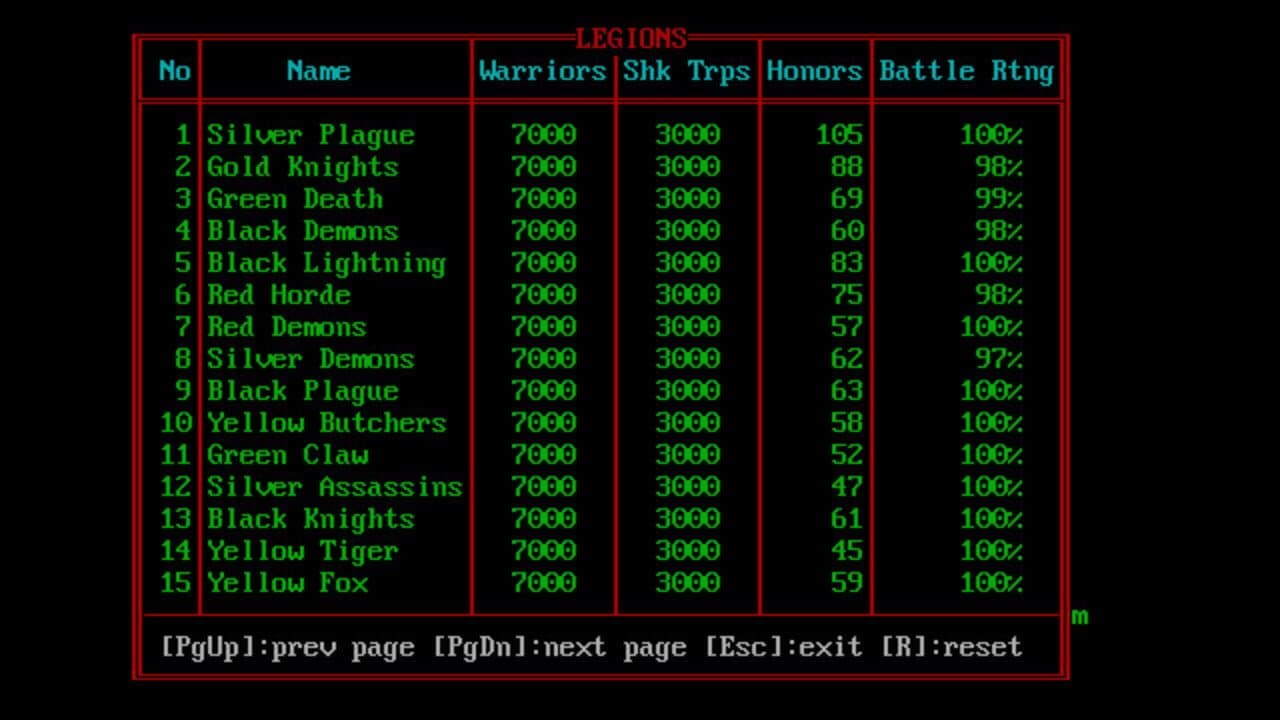Select the Yellow Butchers legion name

pos(327,423)
